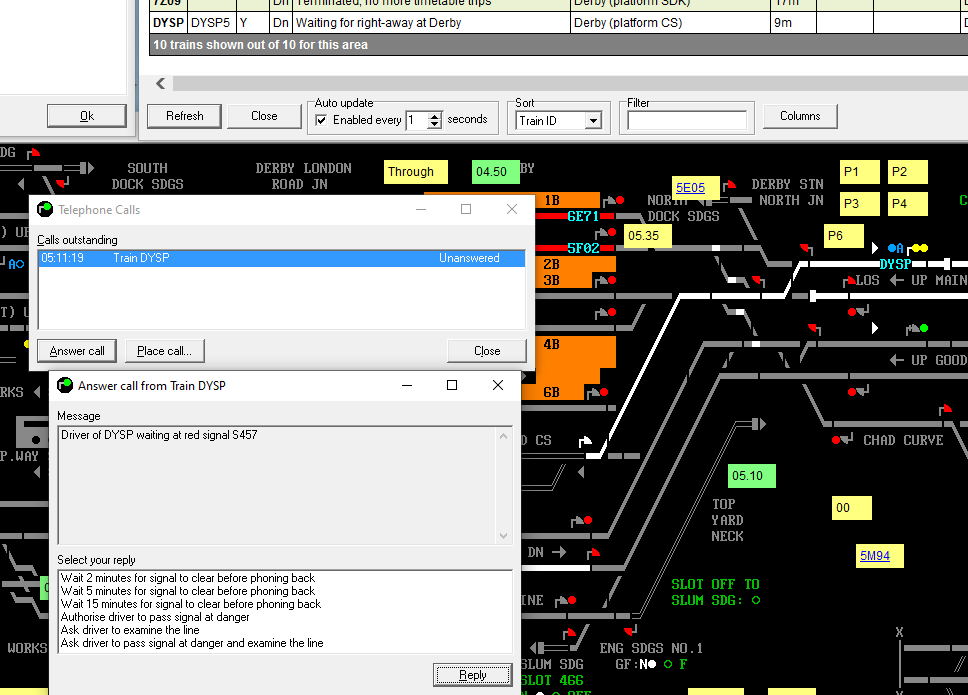The image size is (968, 695).
Task: Click the green '04.50' note
Action: click(x=495, y=172)
